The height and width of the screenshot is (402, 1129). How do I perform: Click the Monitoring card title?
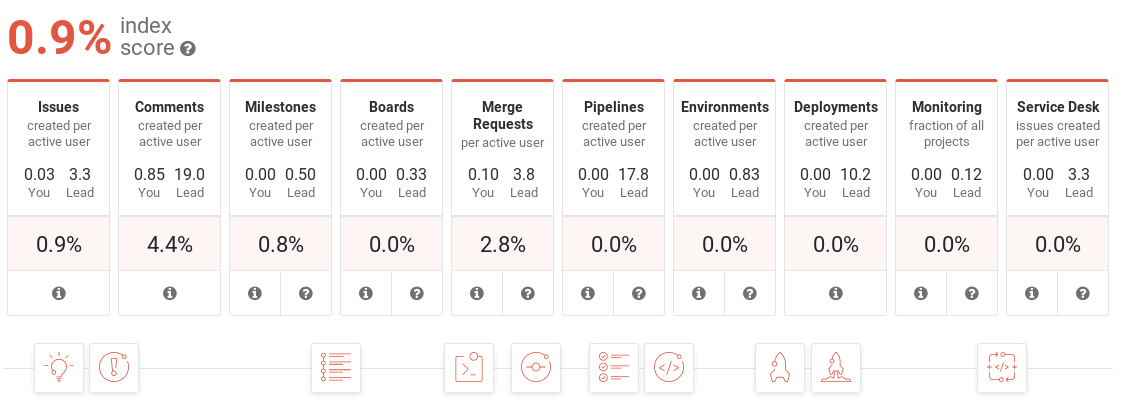[946, 107]
